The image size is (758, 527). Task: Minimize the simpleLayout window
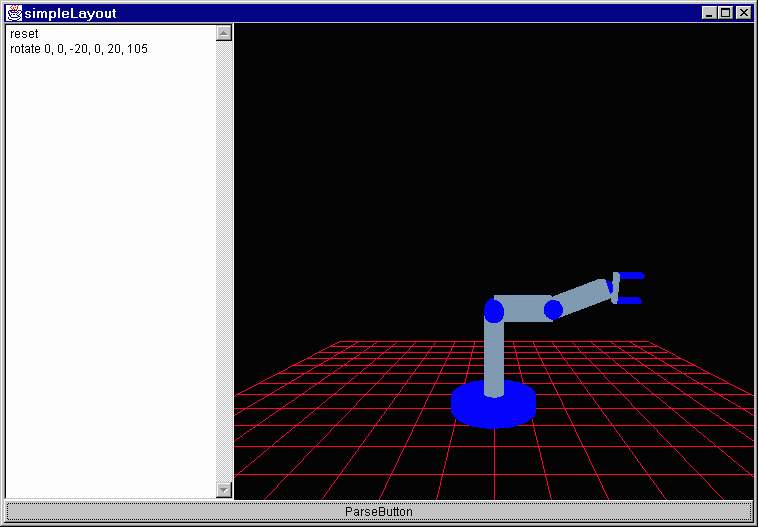[709, 13]
